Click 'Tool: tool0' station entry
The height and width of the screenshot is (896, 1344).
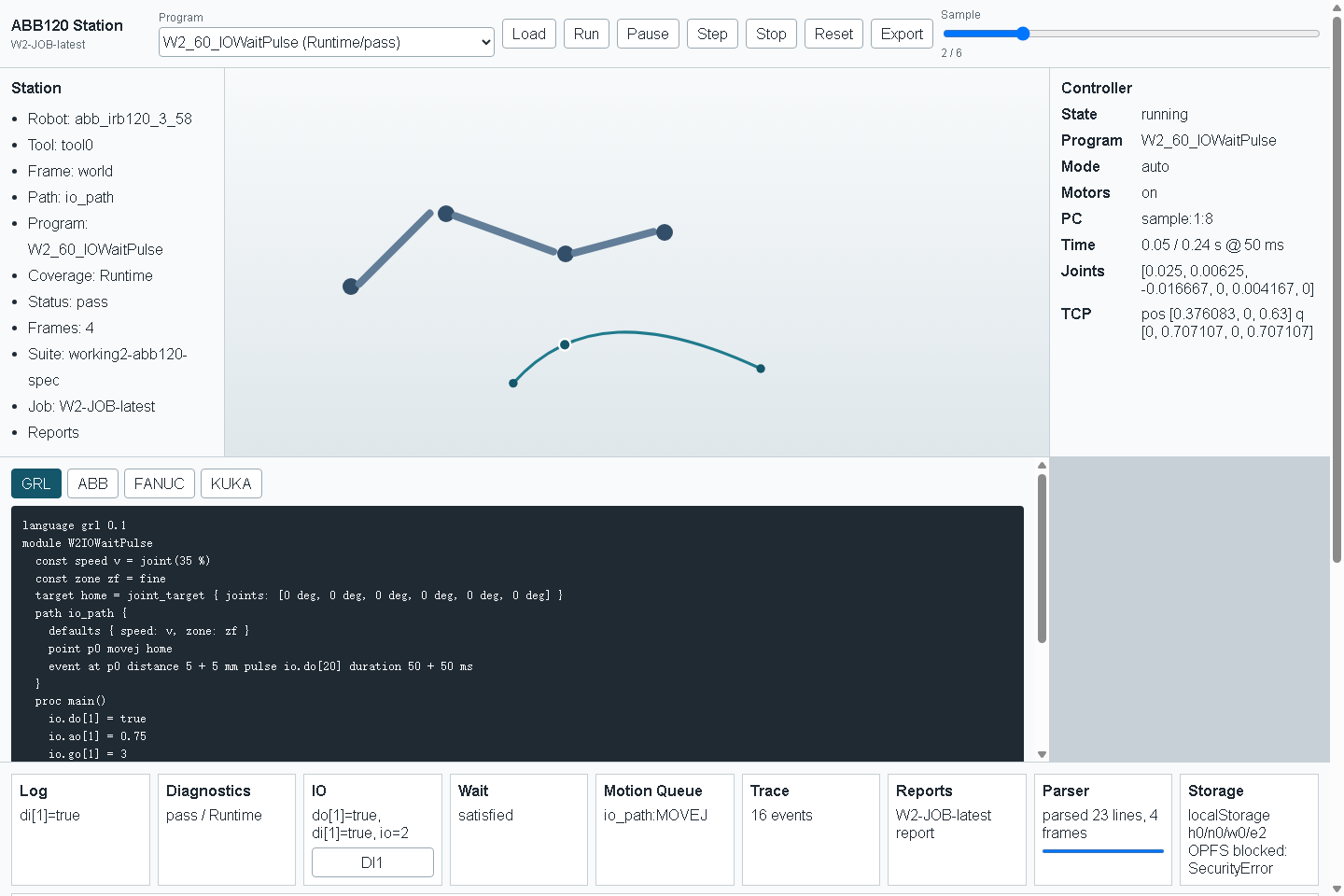(61, 145)
